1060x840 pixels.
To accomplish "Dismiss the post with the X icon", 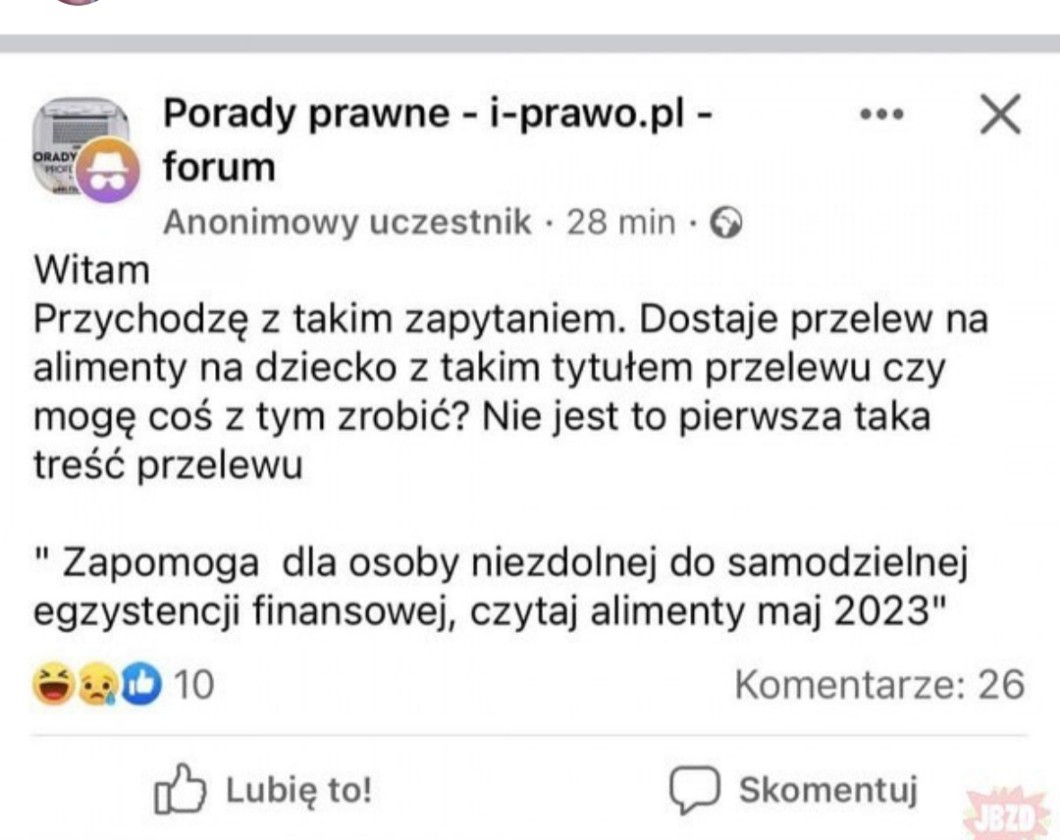I will (999, 116).
